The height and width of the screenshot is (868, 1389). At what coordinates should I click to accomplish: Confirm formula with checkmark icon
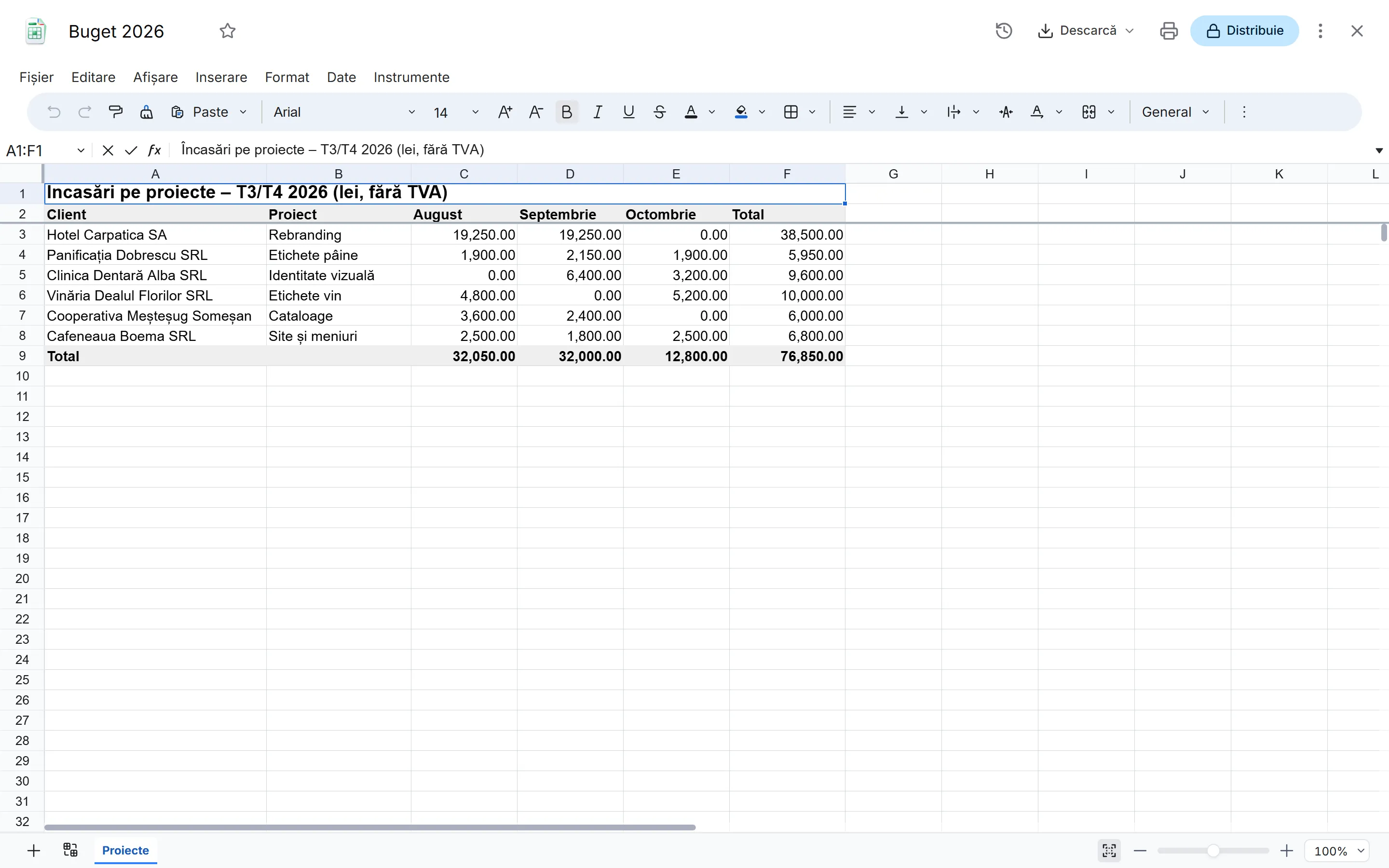131,150
